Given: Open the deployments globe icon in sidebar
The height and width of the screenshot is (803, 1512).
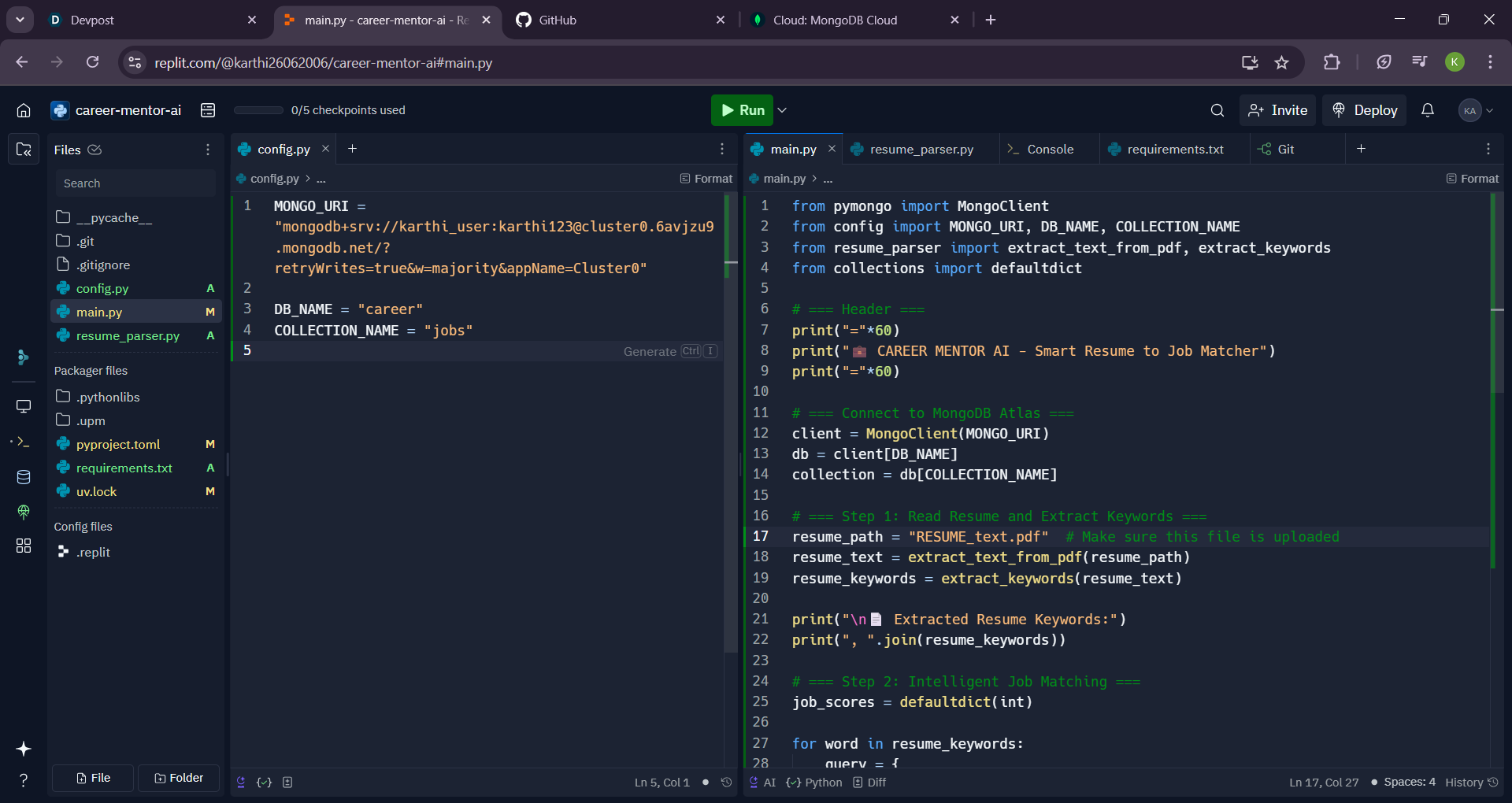Looking at the screenshot, I should (x=24, y=512).
